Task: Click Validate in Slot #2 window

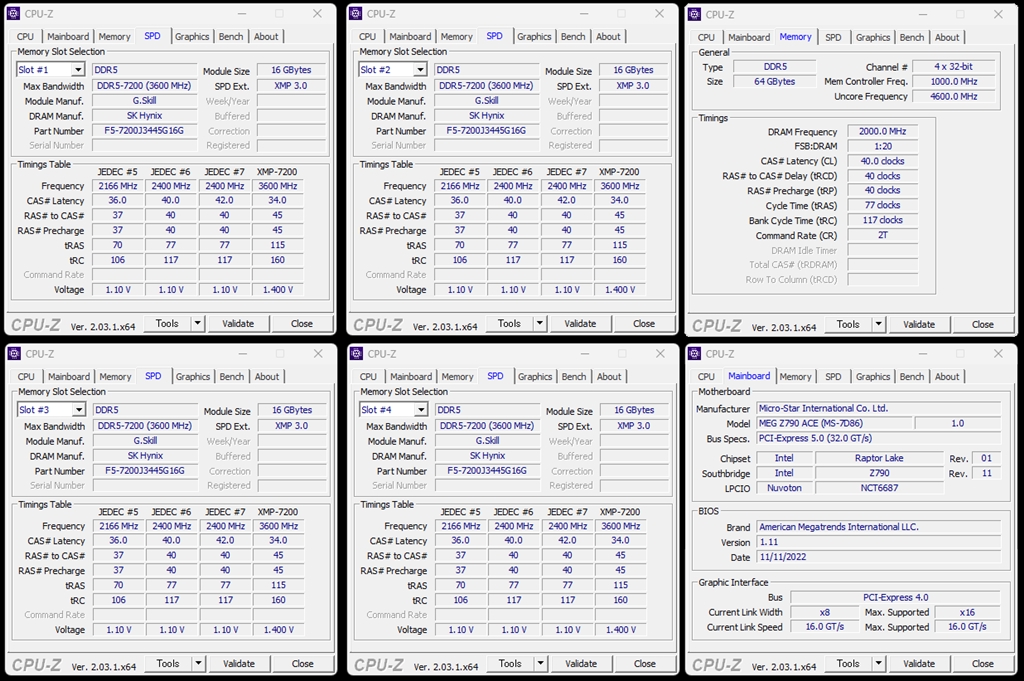Action: click(580, 323)
